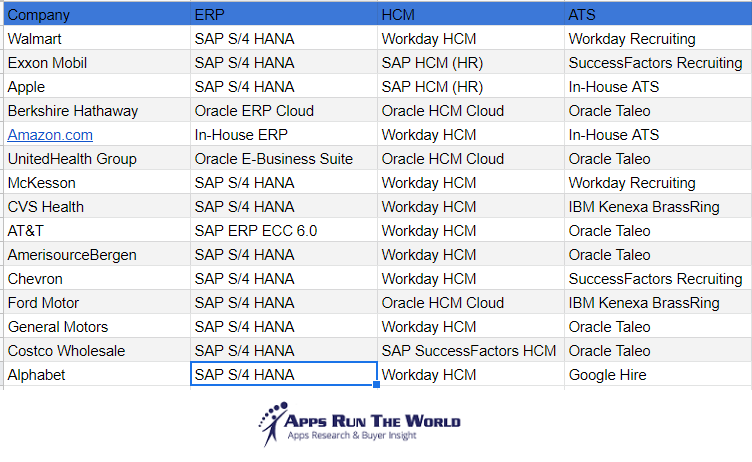The height and width of the screenshot is (462, 752).
Task: Click McKesson's Workday Recruiting cell
Action: [658, 182]
